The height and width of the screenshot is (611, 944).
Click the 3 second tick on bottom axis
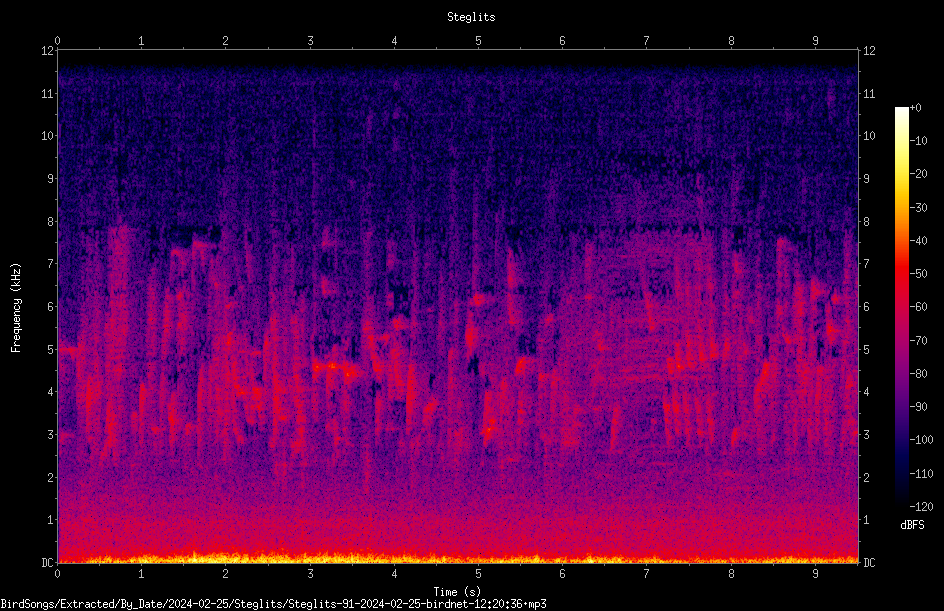tap(310, 574)
